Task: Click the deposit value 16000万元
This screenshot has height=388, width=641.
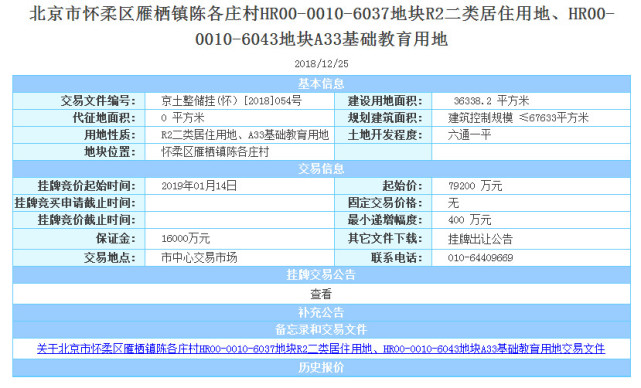Action: 186,238
